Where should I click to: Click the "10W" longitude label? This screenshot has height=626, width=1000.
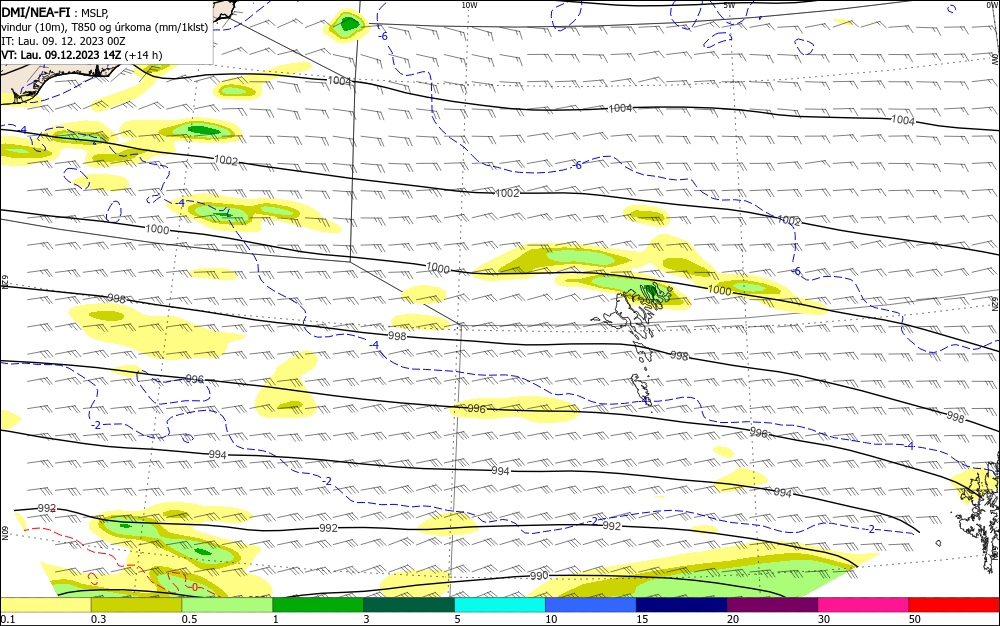[469, 5]
